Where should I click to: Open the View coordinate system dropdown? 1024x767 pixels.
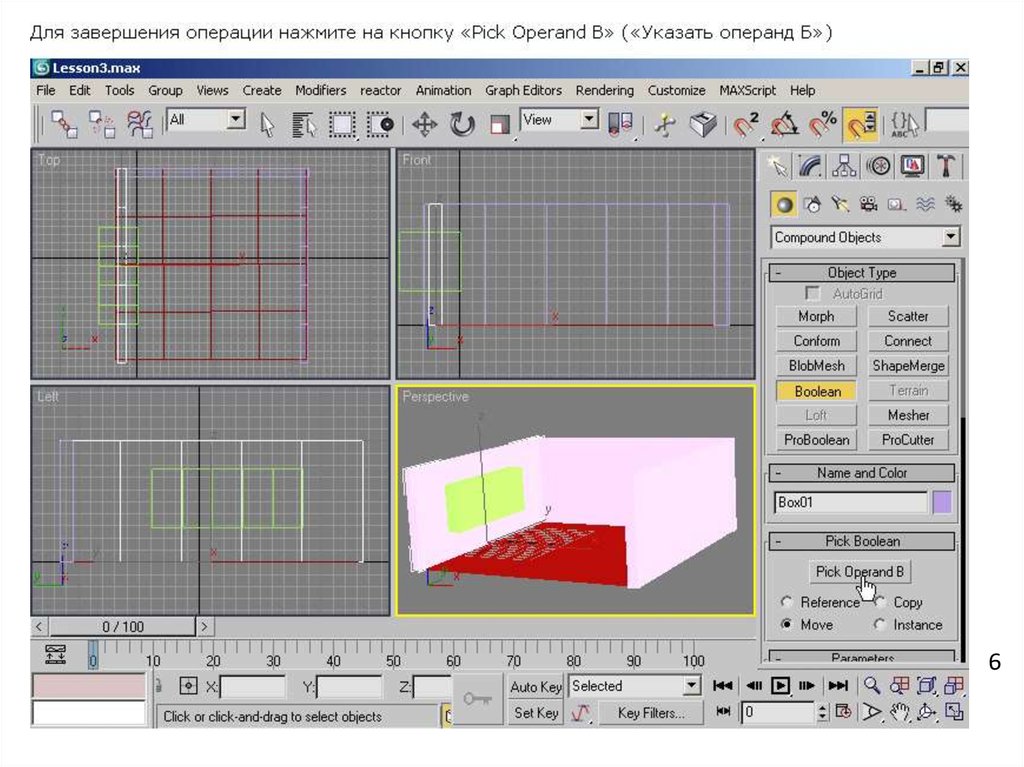coord(589,121)
